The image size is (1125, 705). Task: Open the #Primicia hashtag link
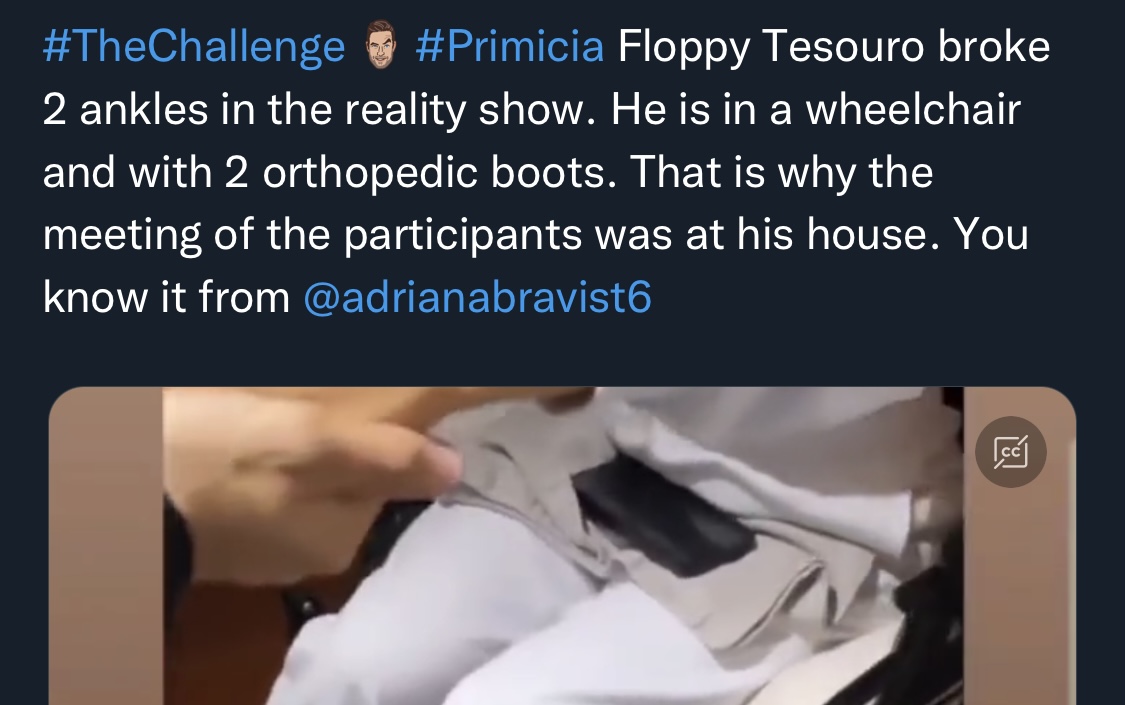pos(509,47)
